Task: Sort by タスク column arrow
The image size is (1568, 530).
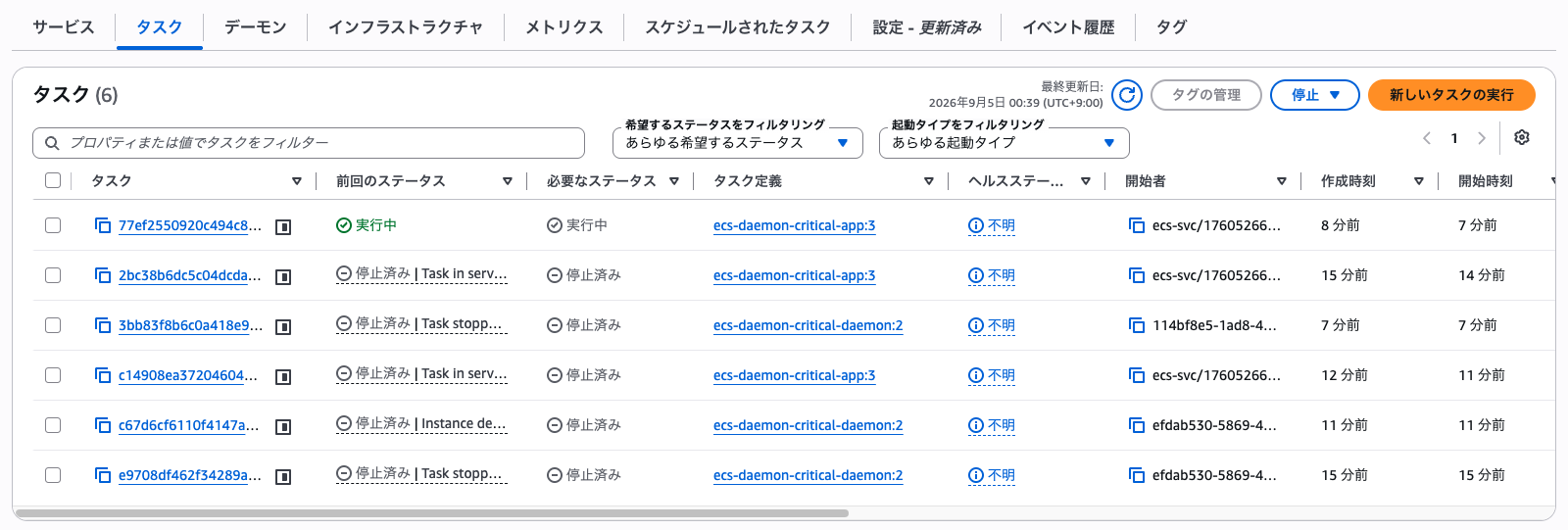Action: pos(297,181)
